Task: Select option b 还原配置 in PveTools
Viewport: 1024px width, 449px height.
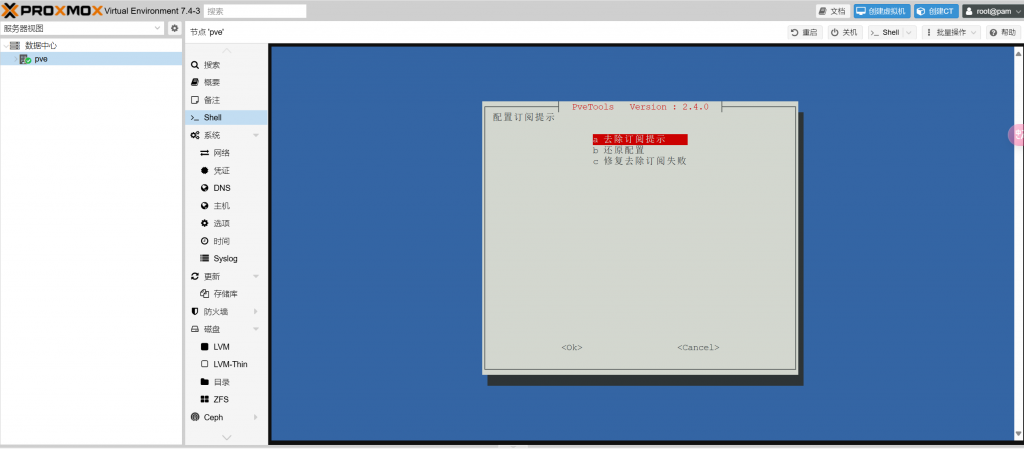Action: click(x=619, y=150)
